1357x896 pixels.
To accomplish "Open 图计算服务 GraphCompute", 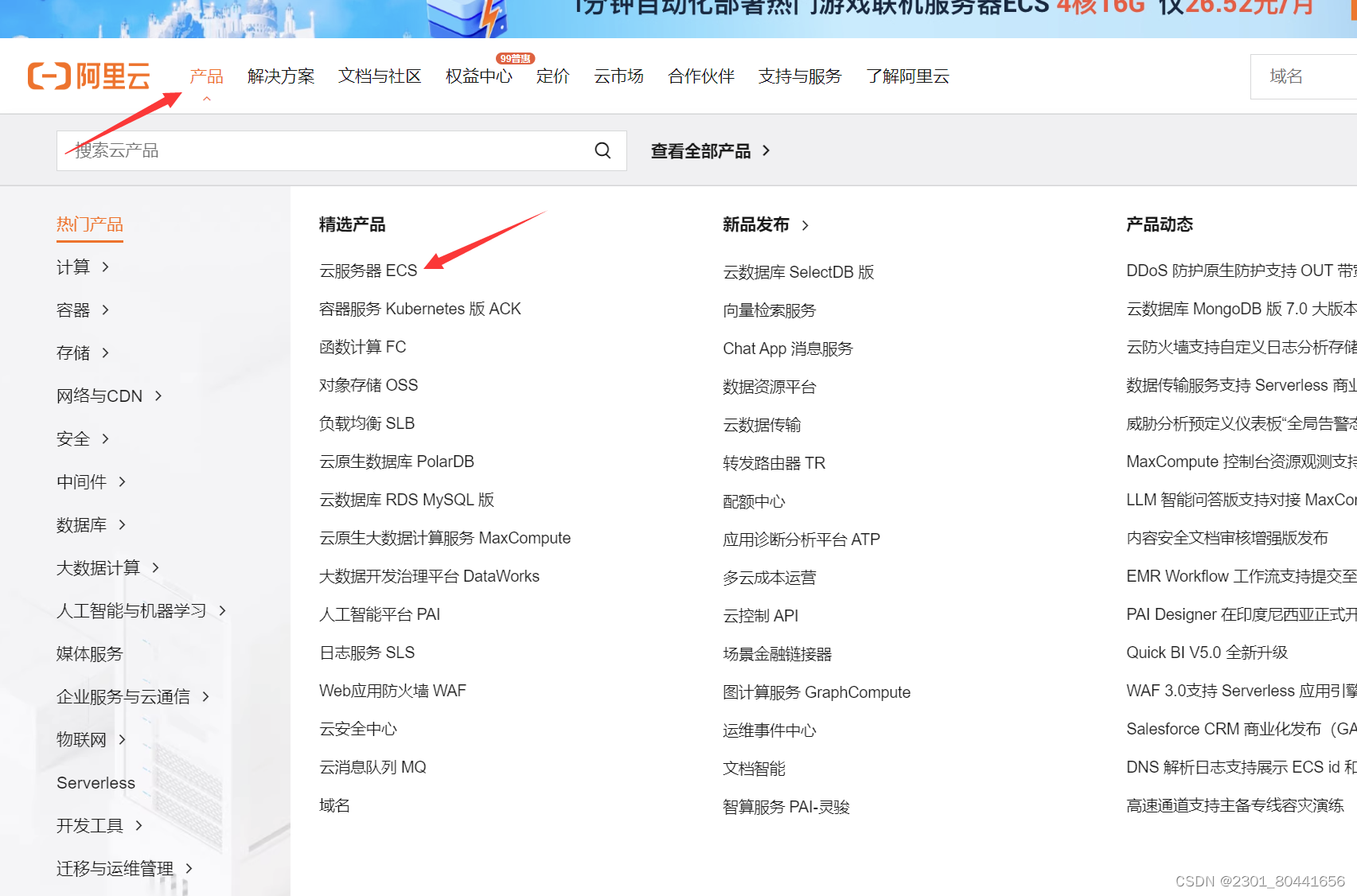I will tap(817, 692).
